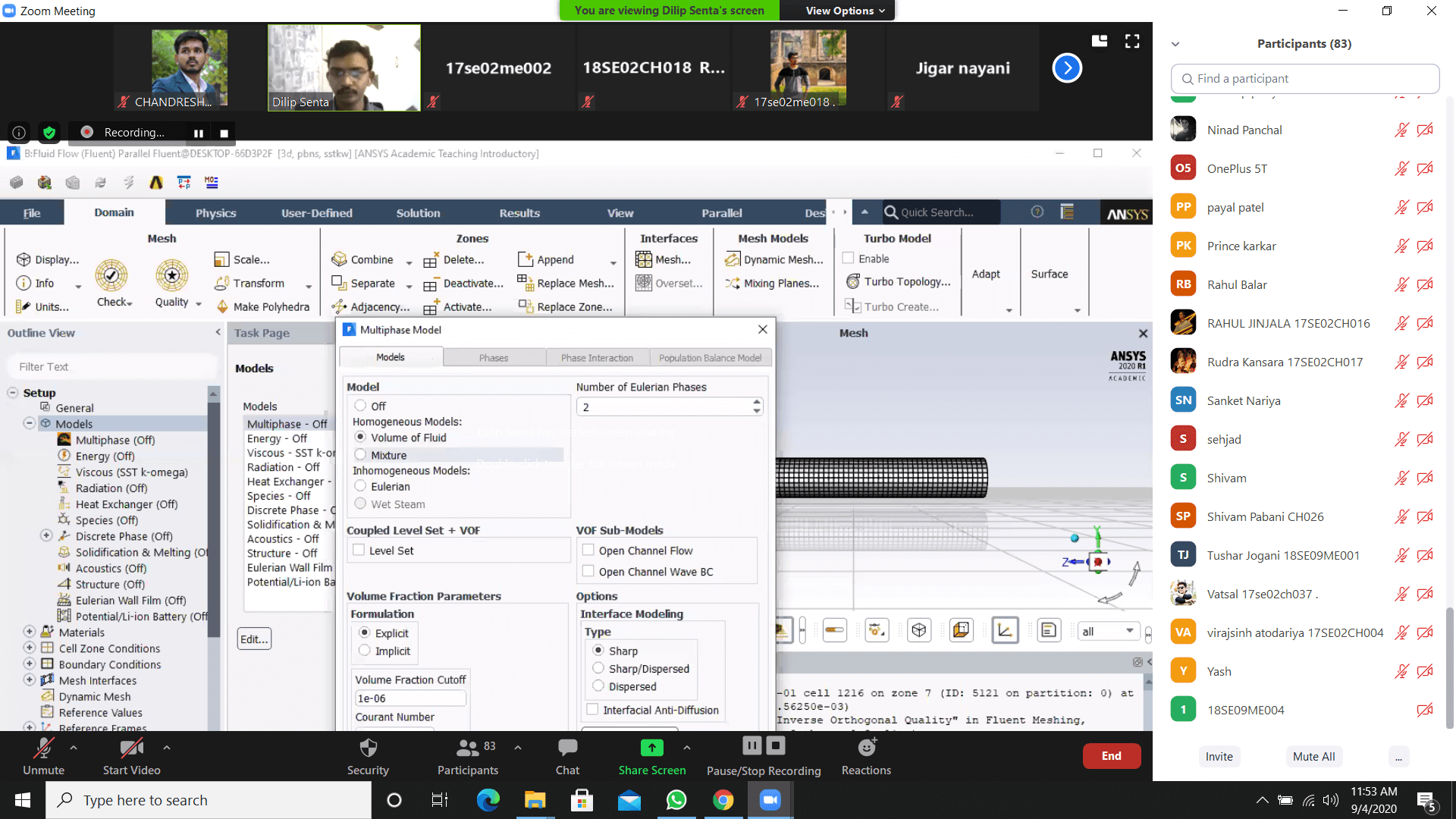Click the Volume Fraction Cutoff field
The width and height of the screenshot is (1456, 819).
coord(410,698)
